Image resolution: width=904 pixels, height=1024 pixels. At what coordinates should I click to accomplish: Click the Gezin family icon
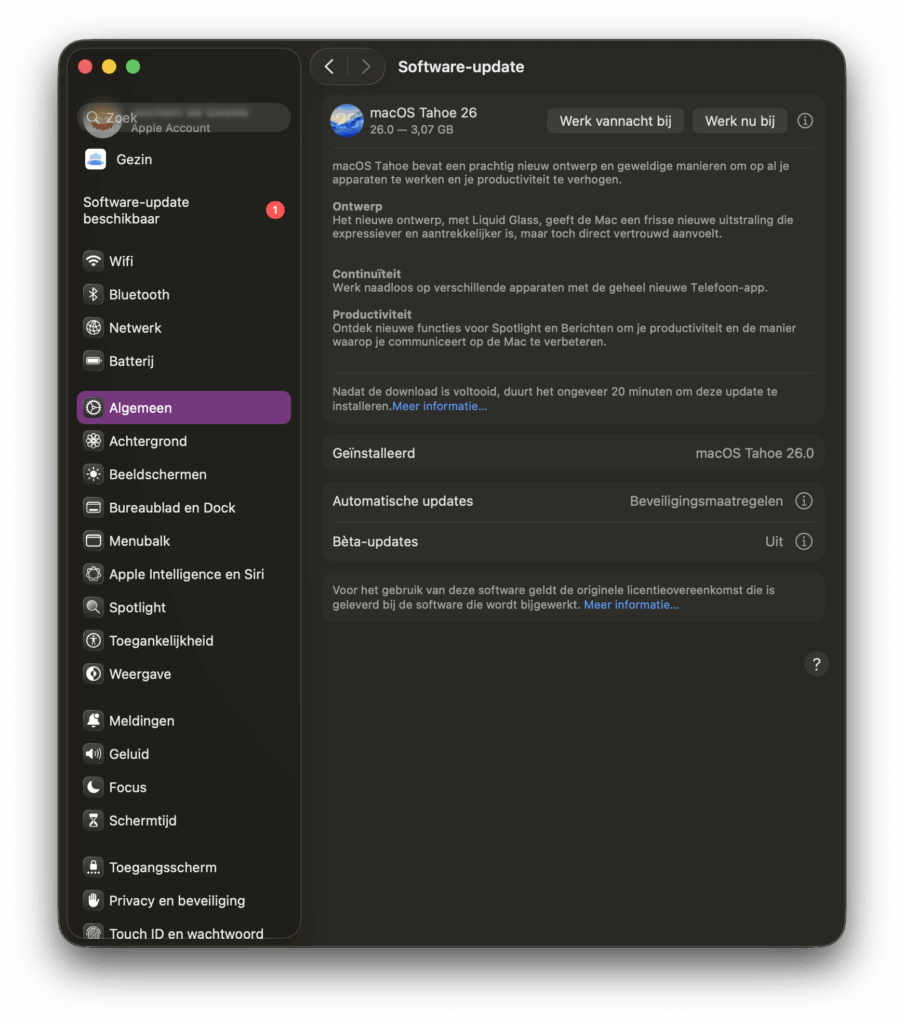pyautogui.click(x=95, y=159)
